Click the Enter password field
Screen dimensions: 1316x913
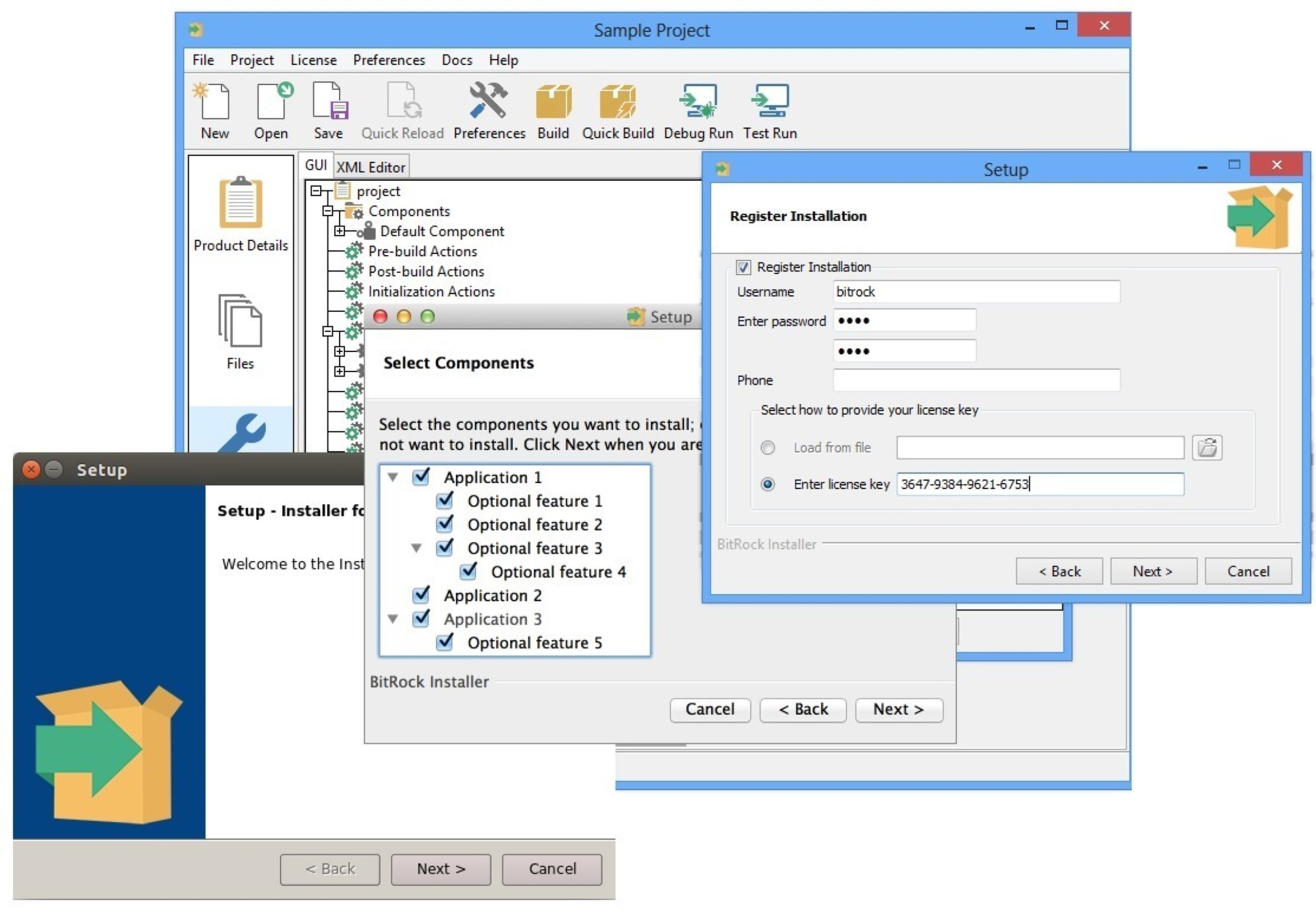904,321
